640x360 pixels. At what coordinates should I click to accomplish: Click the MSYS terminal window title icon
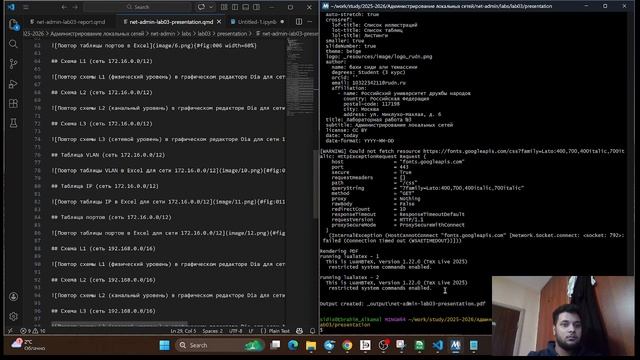[325, 6]
